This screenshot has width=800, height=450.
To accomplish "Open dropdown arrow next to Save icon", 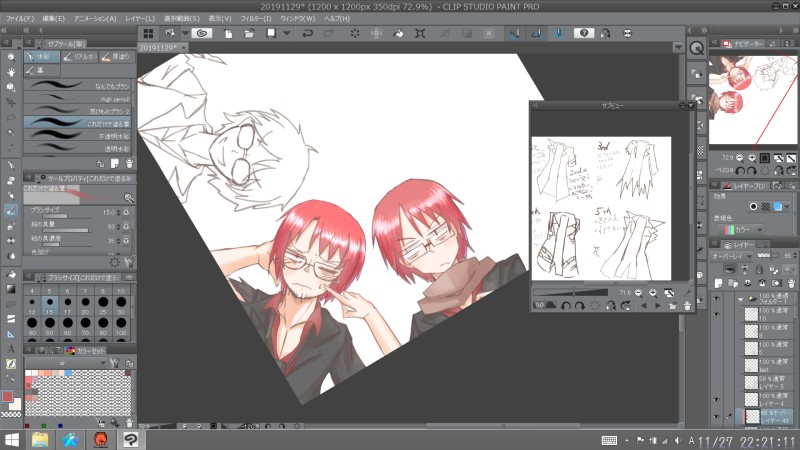I will 287,33.
